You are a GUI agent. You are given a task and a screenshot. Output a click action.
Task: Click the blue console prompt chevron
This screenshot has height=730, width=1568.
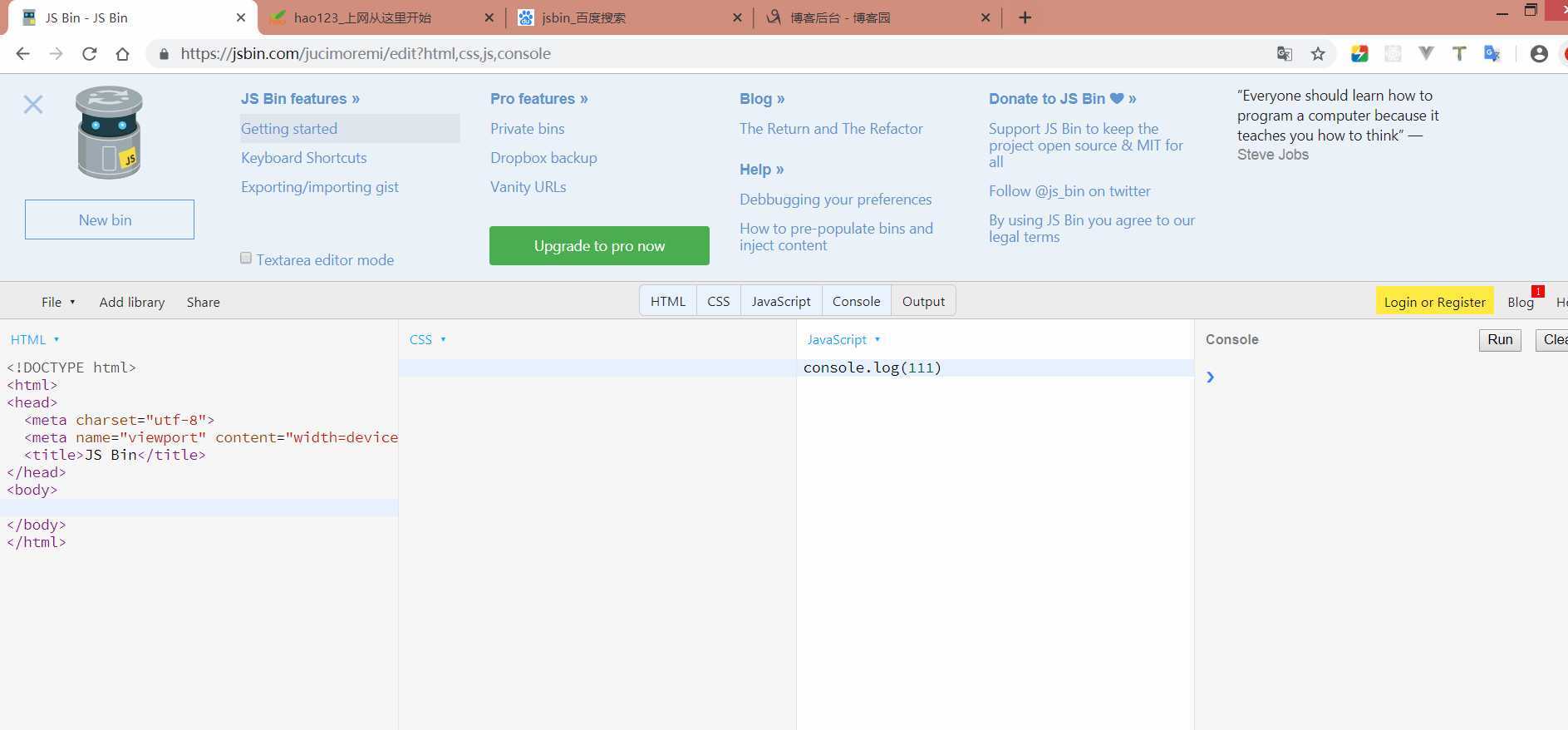[1210, 377]
